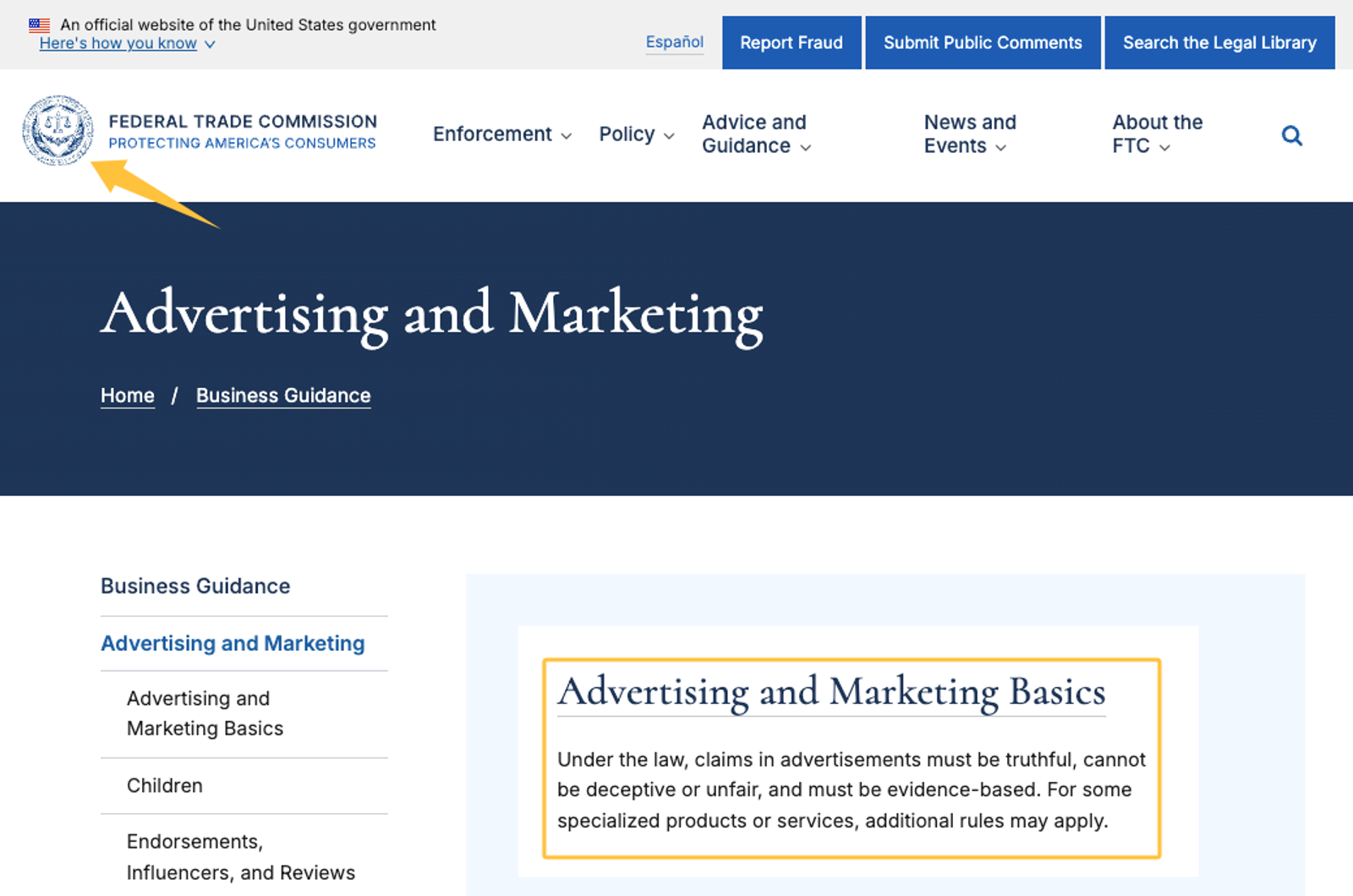Open Advertising and Marketing Basics sidebar link
Viewport: 1353px width, 896px height.
(x=205, y=713)
